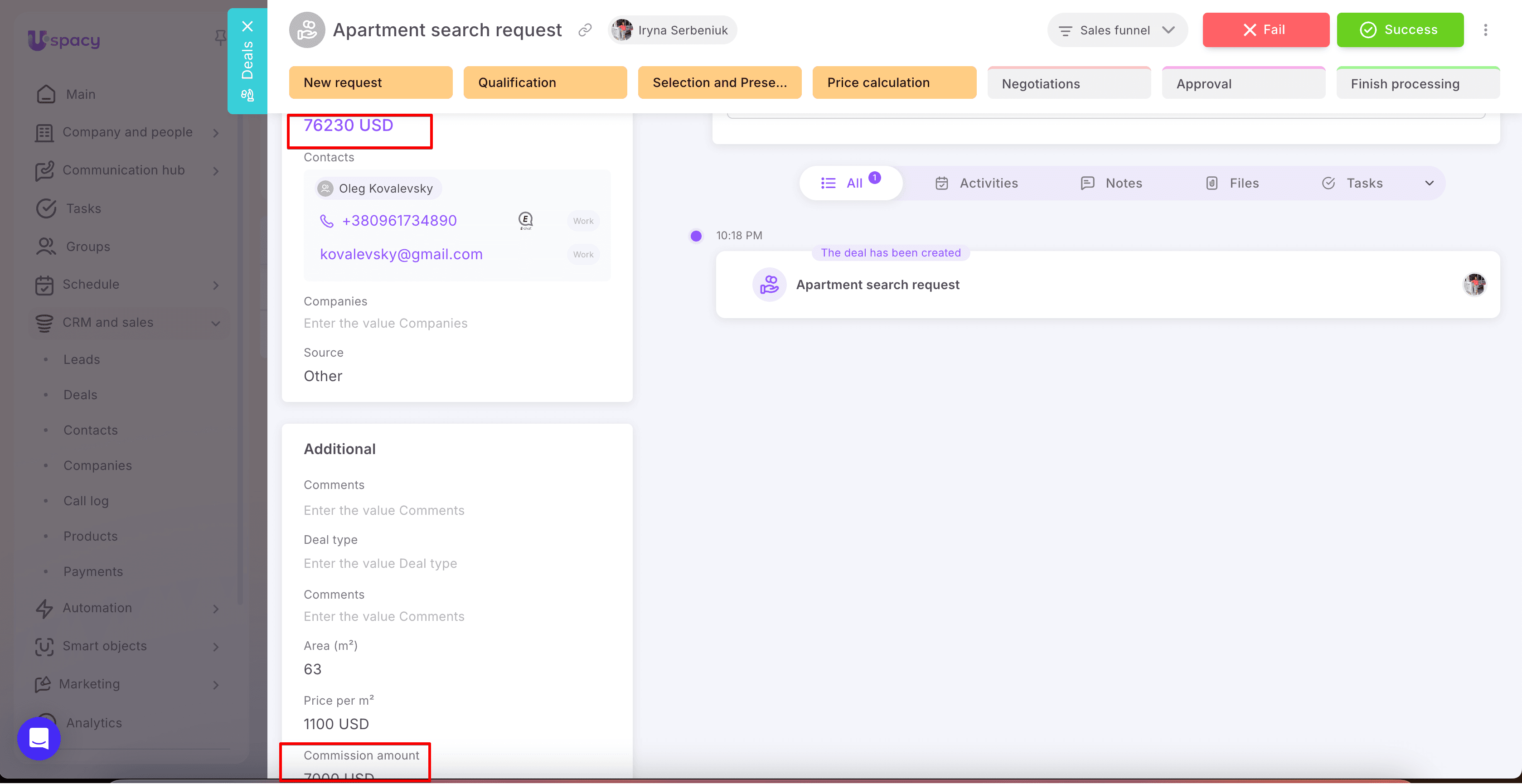Select the Qualification stage

click(x=545, y=83)
